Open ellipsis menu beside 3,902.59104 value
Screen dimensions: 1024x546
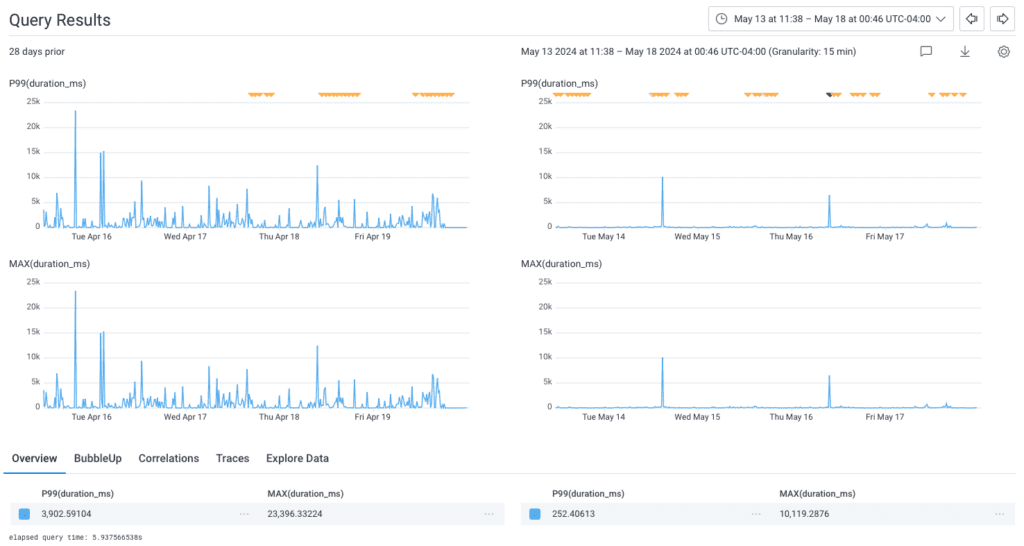[244, 514]
